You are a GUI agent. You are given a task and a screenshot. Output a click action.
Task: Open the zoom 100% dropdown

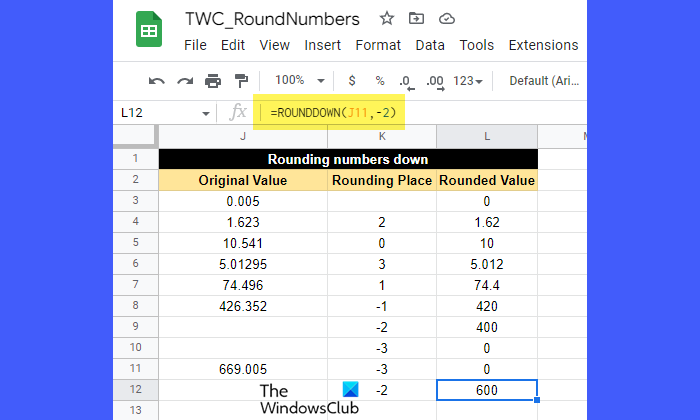point(297,81)
